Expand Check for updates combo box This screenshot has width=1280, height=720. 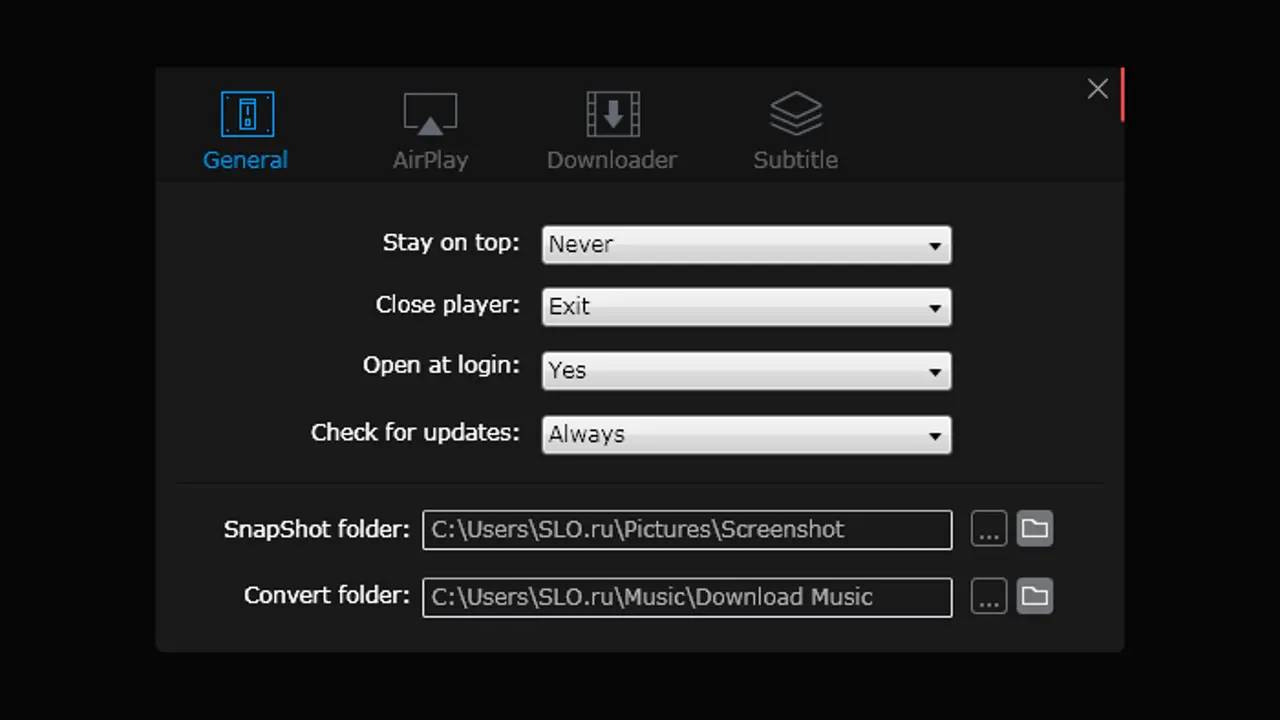[745, 435]
